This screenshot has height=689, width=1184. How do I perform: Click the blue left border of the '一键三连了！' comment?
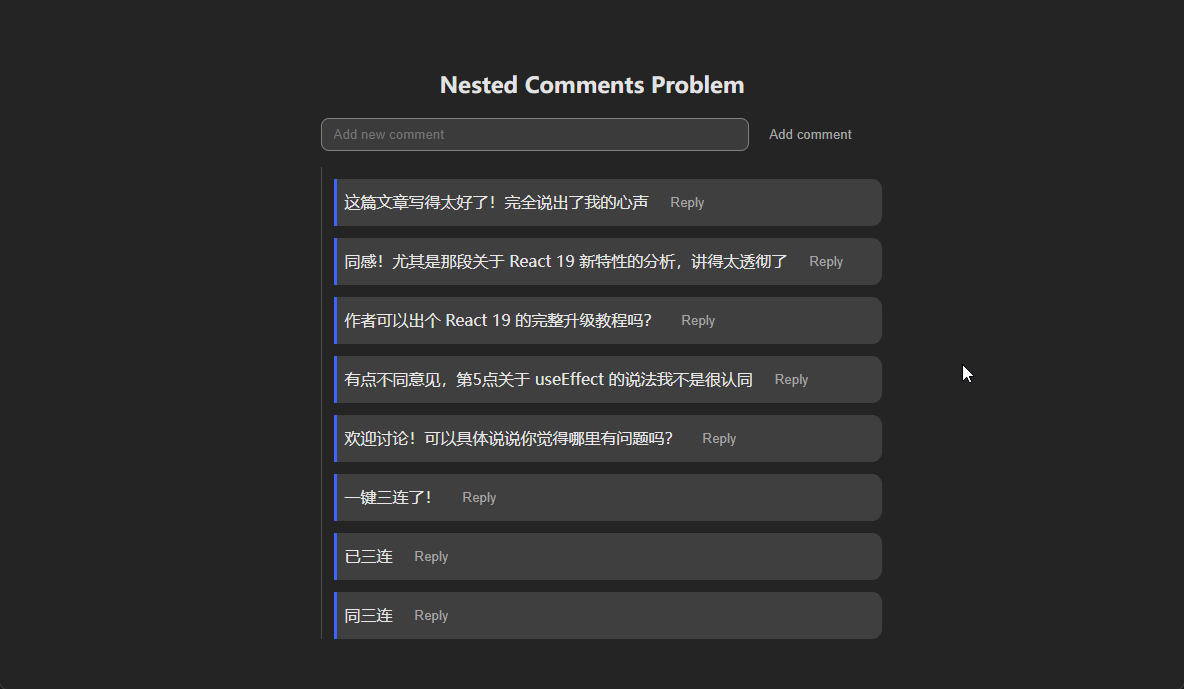click(336, 498)
